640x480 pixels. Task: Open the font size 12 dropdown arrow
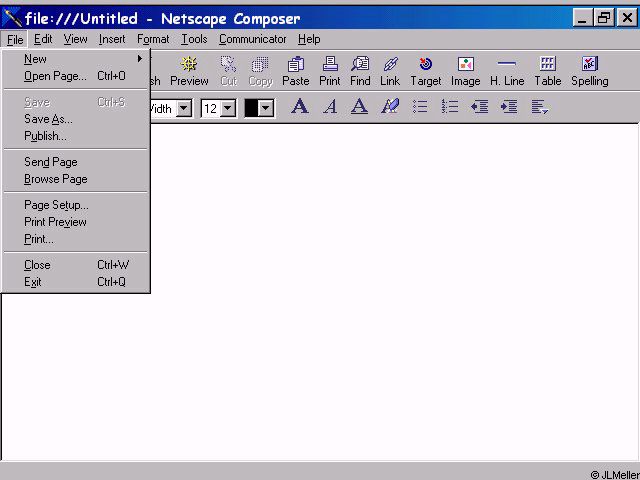pyautogui.click(x=228, y=109)
